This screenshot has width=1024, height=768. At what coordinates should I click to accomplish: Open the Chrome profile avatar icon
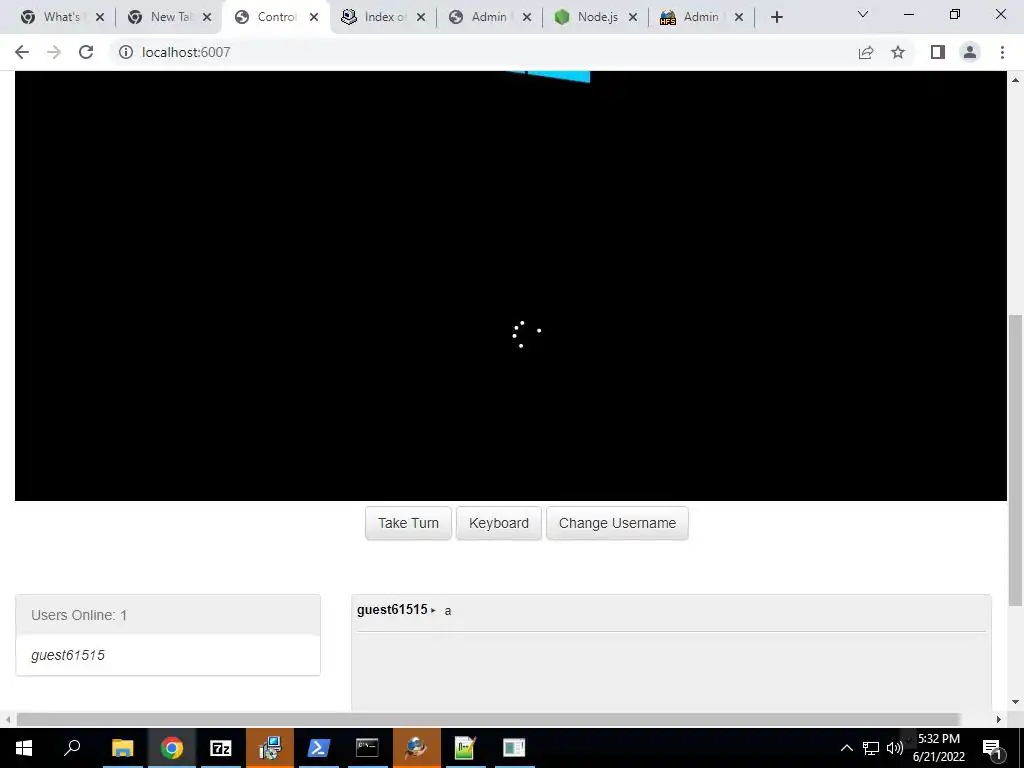tap(970, 52)
